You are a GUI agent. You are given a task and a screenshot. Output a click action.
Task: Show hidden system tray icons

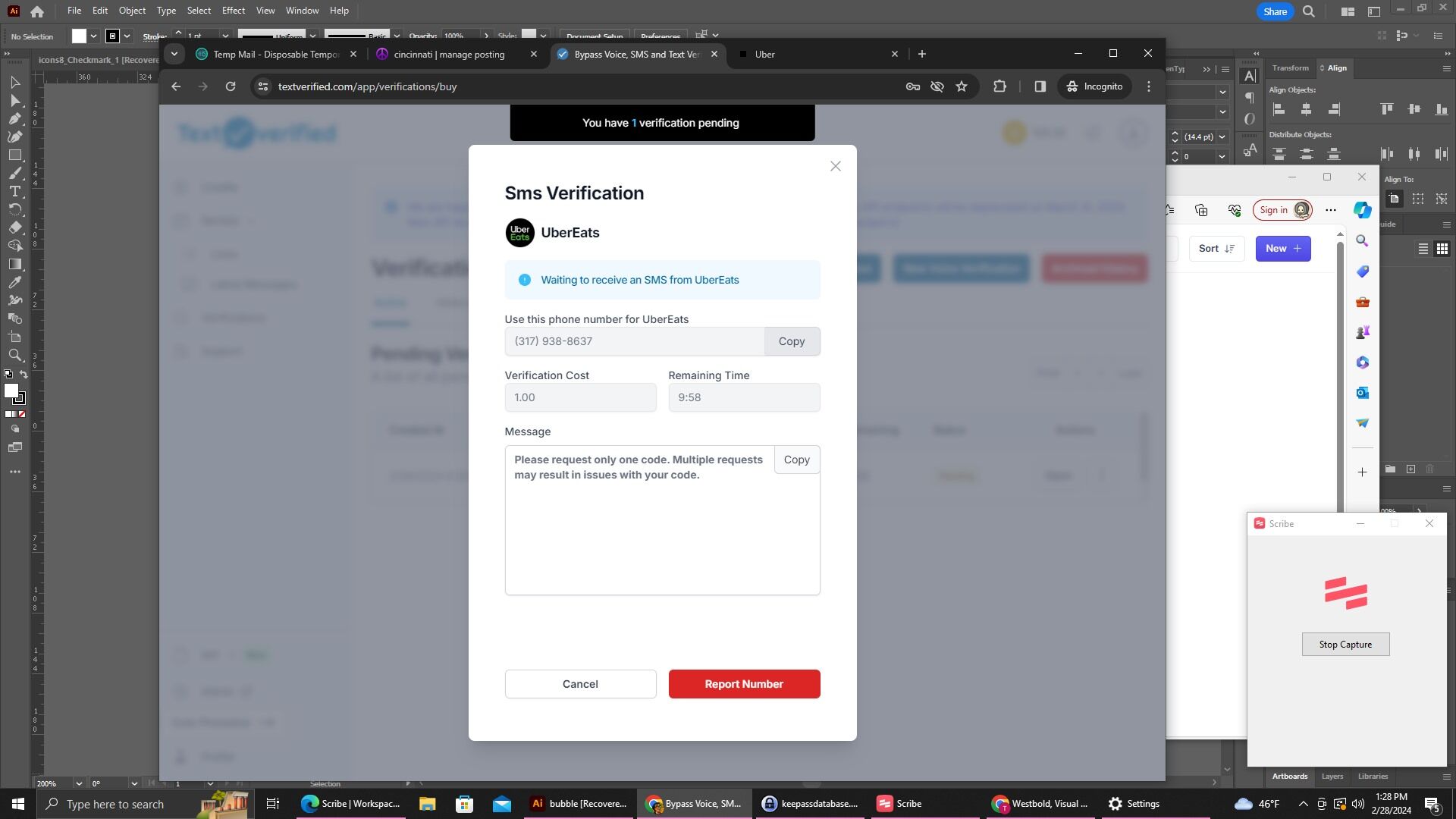coord(1303,804)
